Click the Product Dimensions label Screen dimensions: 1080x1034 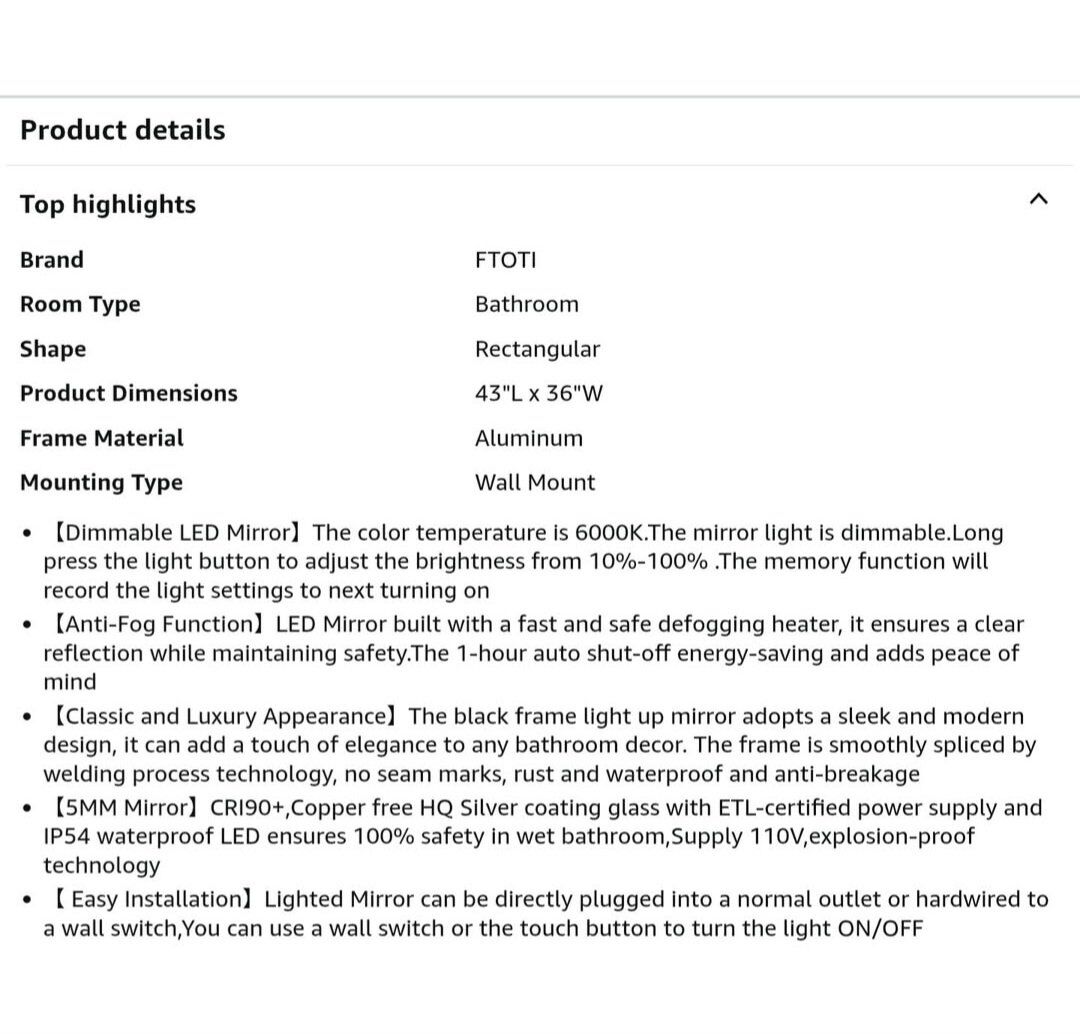click(129, 393)
